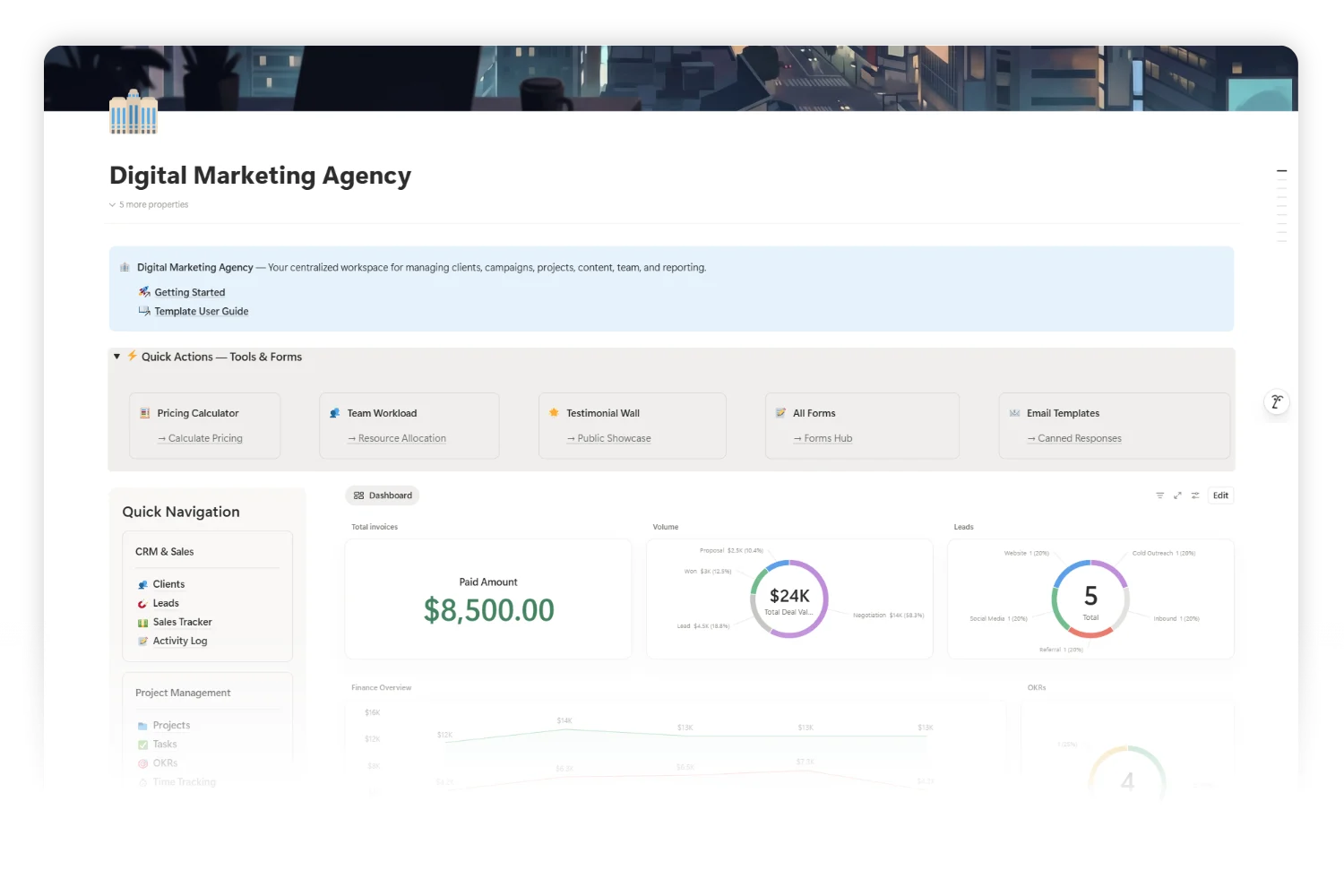Click the Edit dashboard button

1220,495
